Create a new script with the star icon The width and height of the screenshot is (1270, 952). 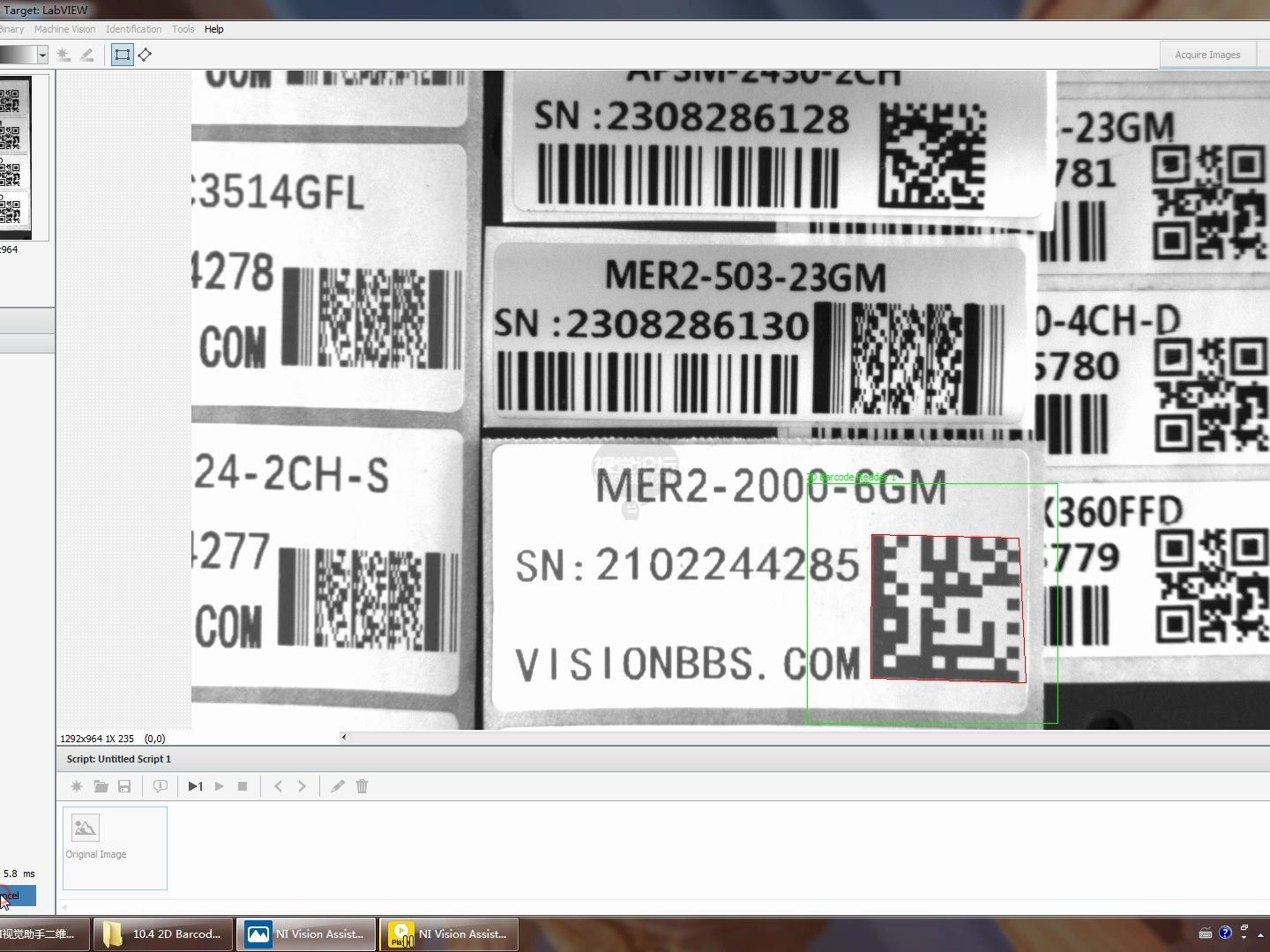pyautogui.click(x=77, y=786)
